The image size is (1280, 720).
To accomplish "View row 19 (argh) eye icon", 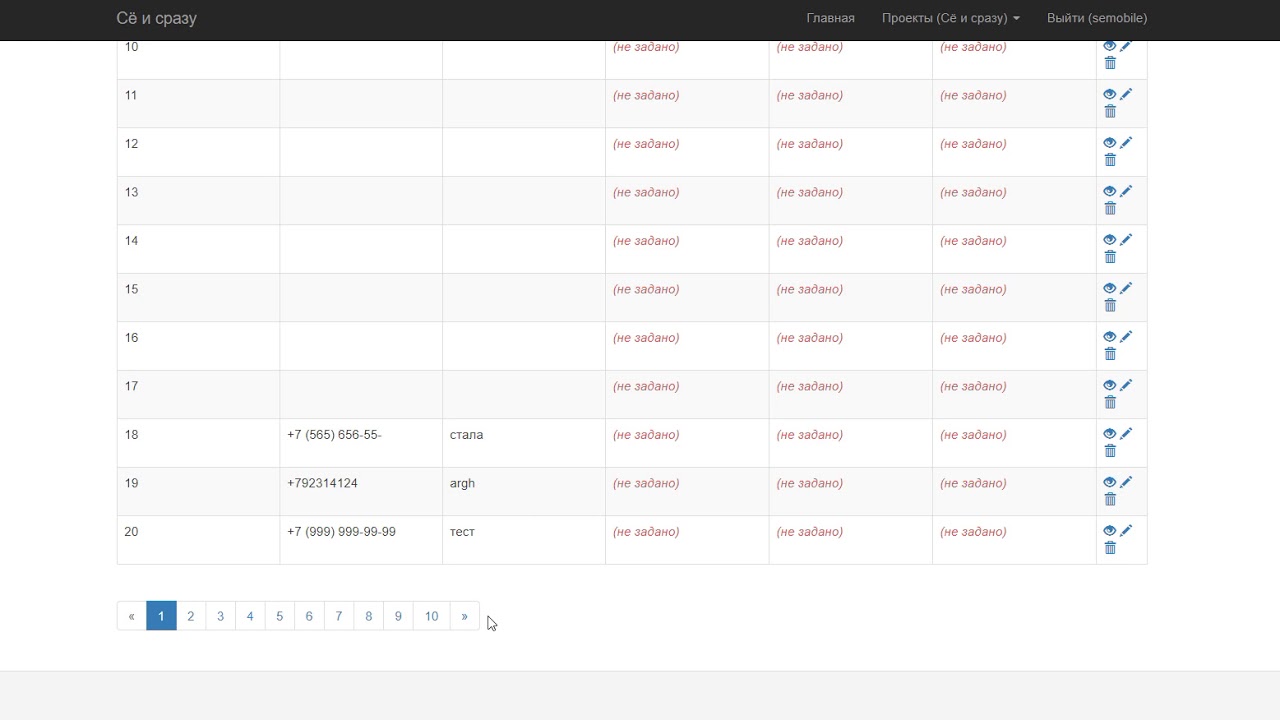I will tap(1109, 482).
